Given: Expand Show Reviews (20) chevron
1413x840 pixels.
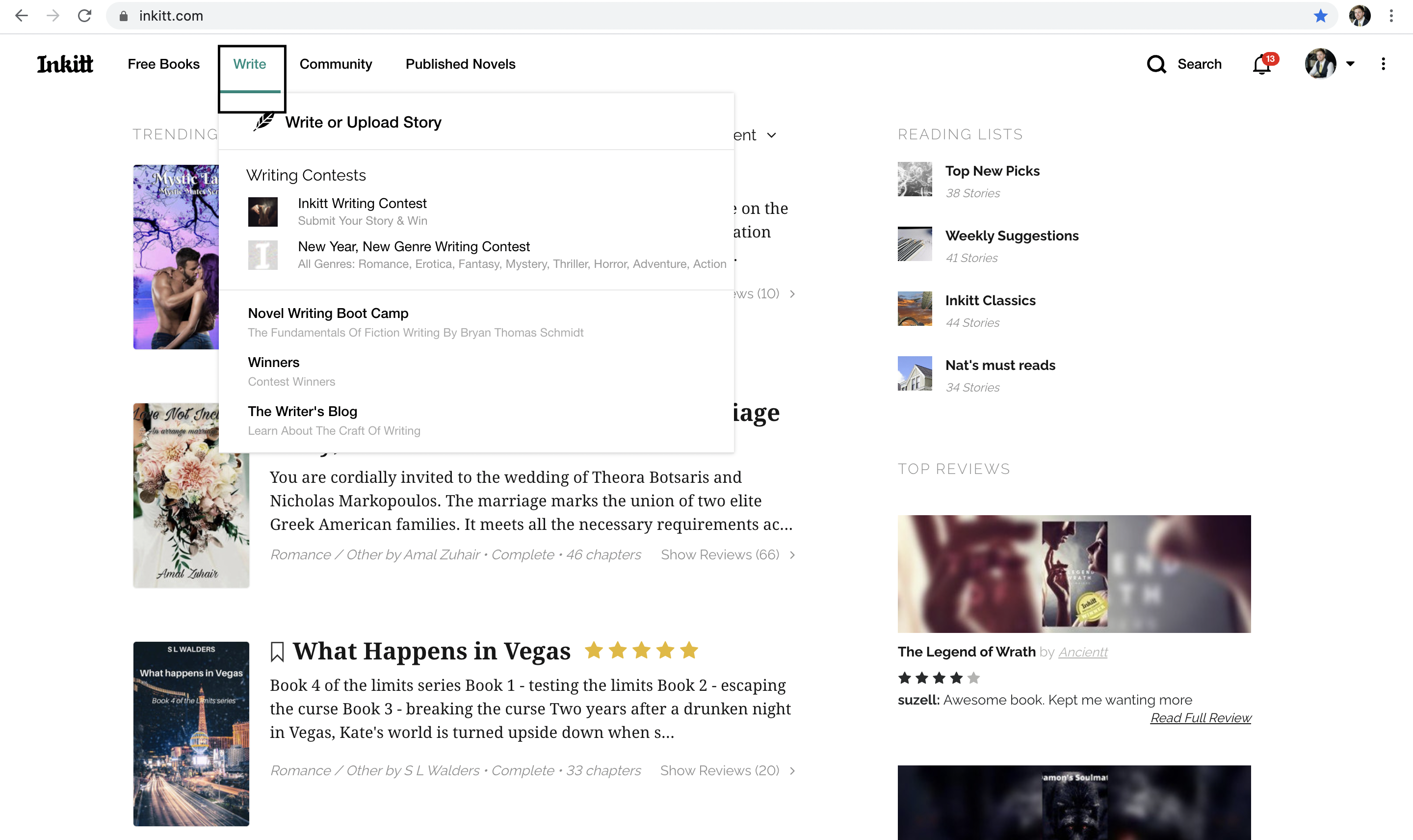Looking at the screenshot, I should point(792,770).
